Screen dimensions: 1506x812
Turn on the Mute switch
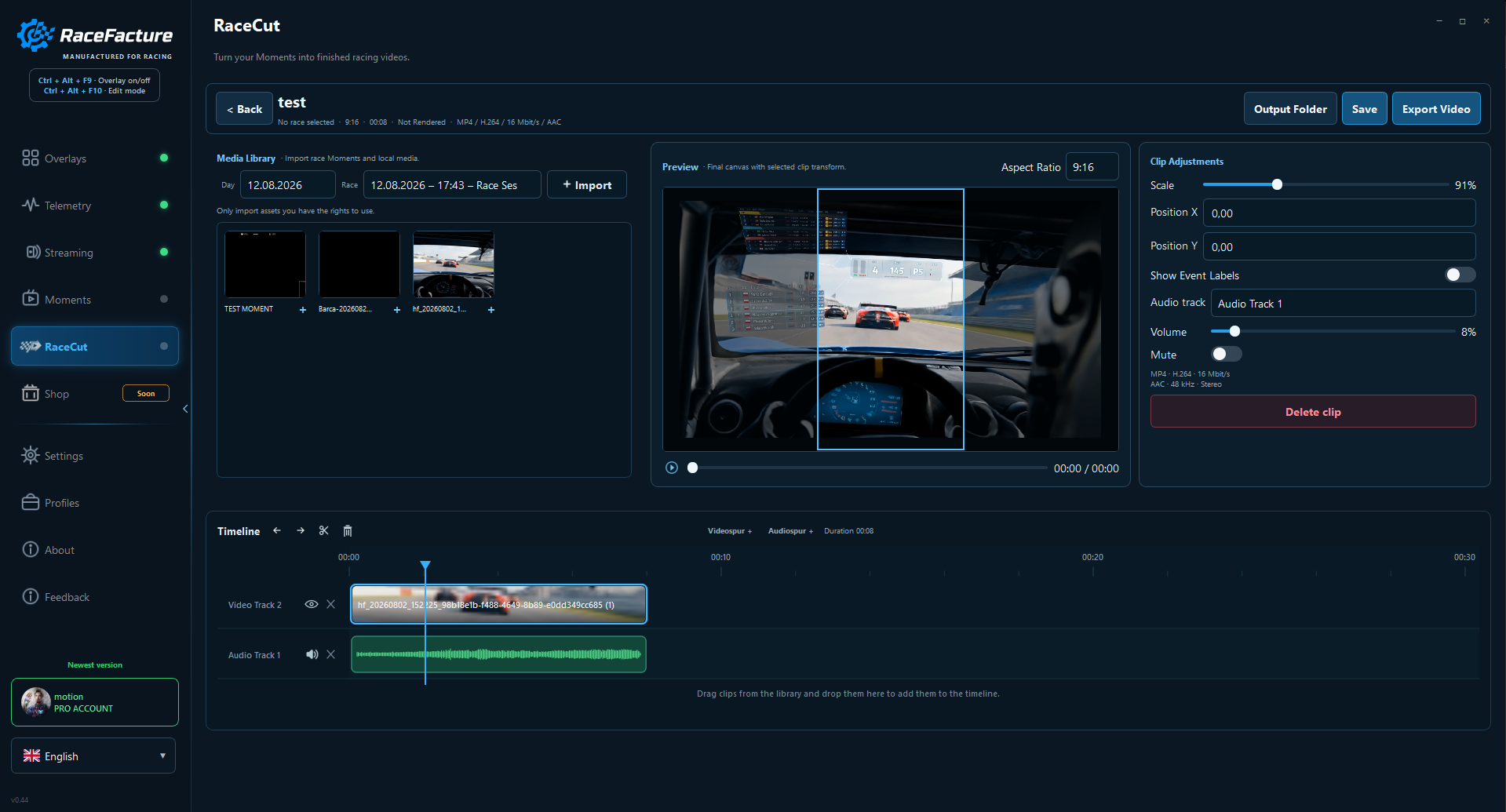coord(1227,354)
